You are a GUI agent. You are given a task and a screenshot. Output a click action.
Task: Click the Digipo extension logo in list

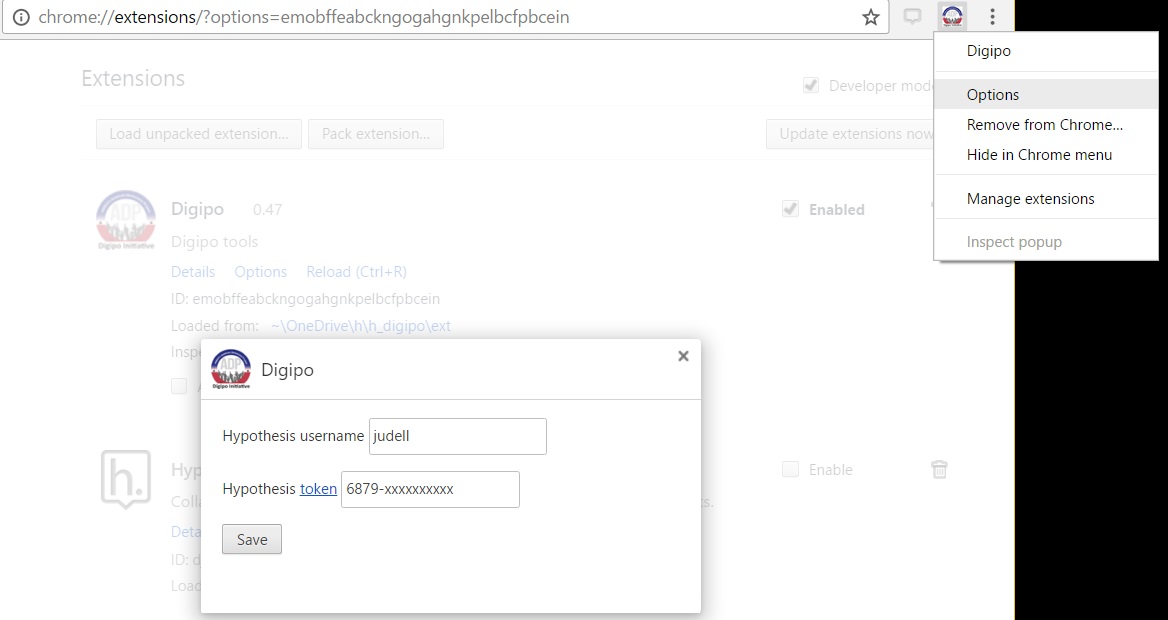pos(126,221)
